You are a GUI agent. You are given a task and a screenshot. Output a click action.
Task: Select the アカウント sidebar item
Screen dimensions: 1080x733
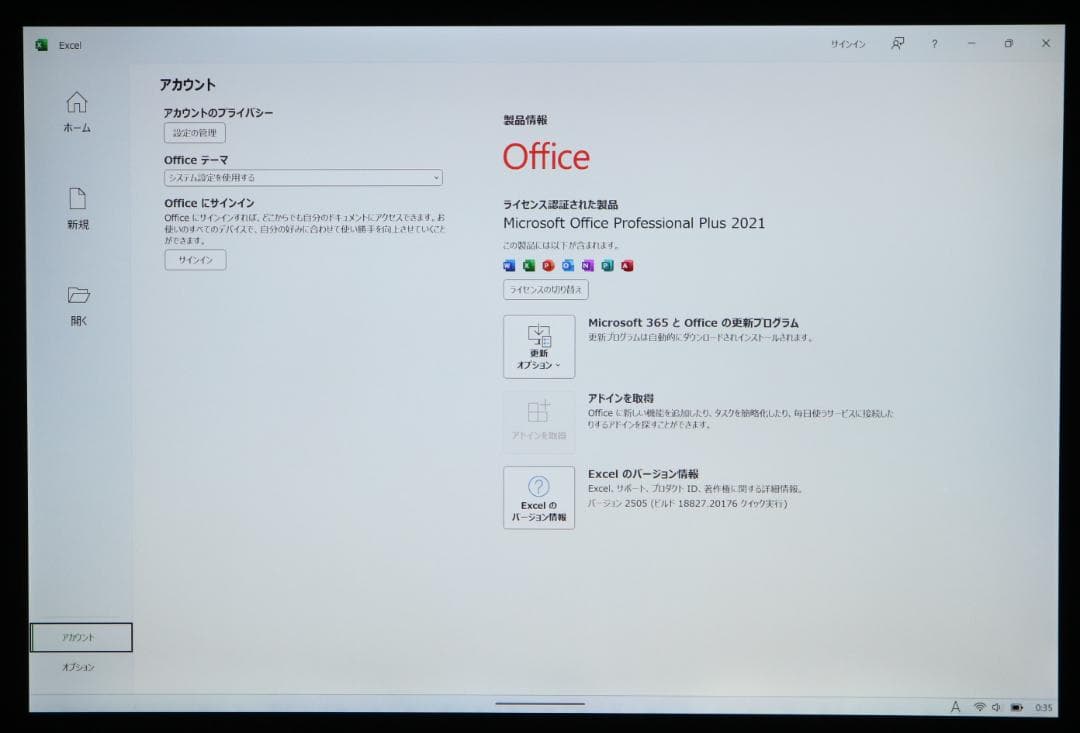pos(81,637)
